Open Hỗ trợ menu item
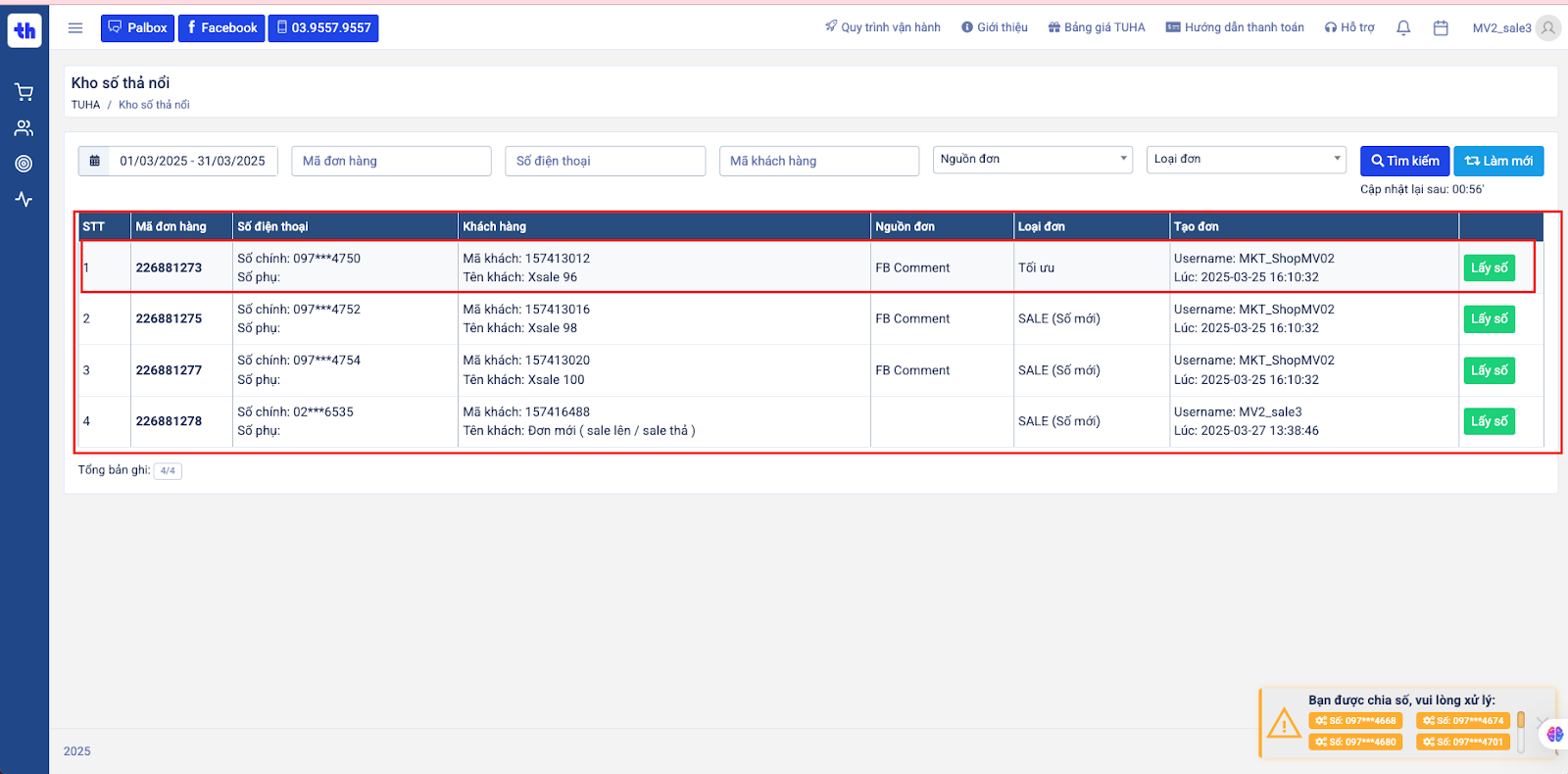1568x774 pixels. pyautogui.click(x=1349, y=27)
